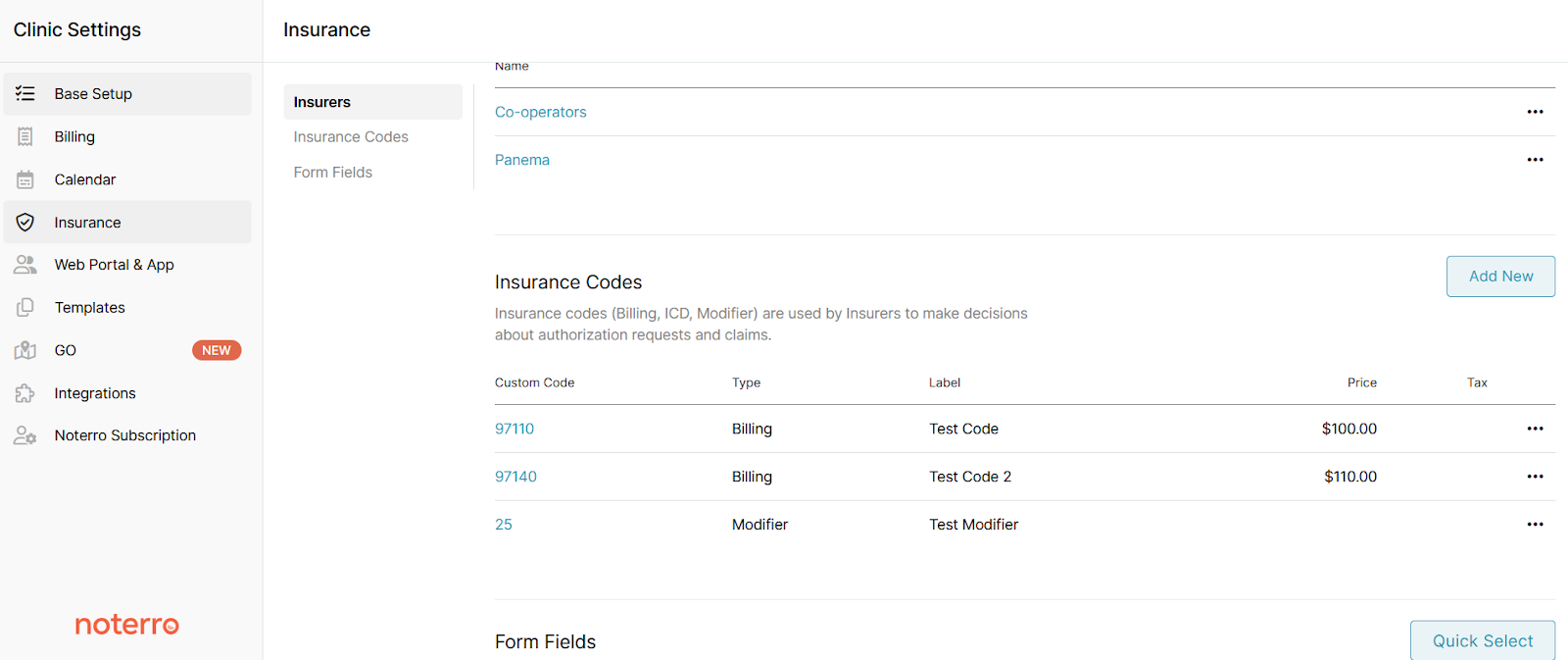Click the 'Test Code' label in 97110 row

pyautogui.click(x=964, y=429)
